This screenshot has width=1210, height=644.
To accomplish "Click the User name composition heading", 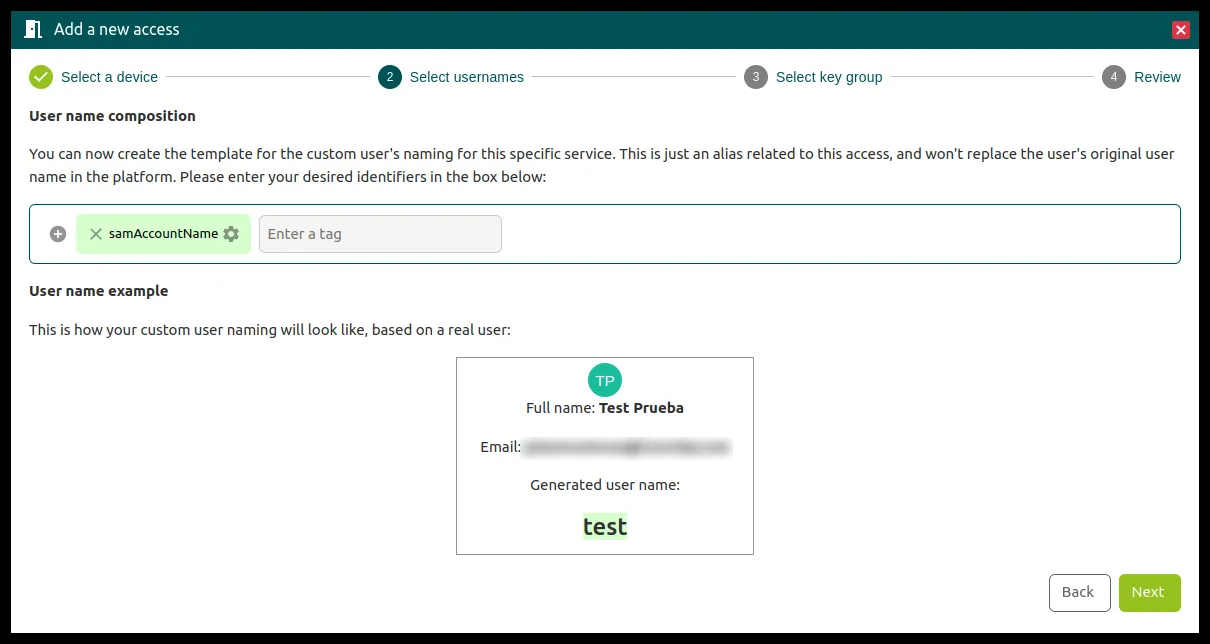I will pyautogui.click(x=112, y=116).
